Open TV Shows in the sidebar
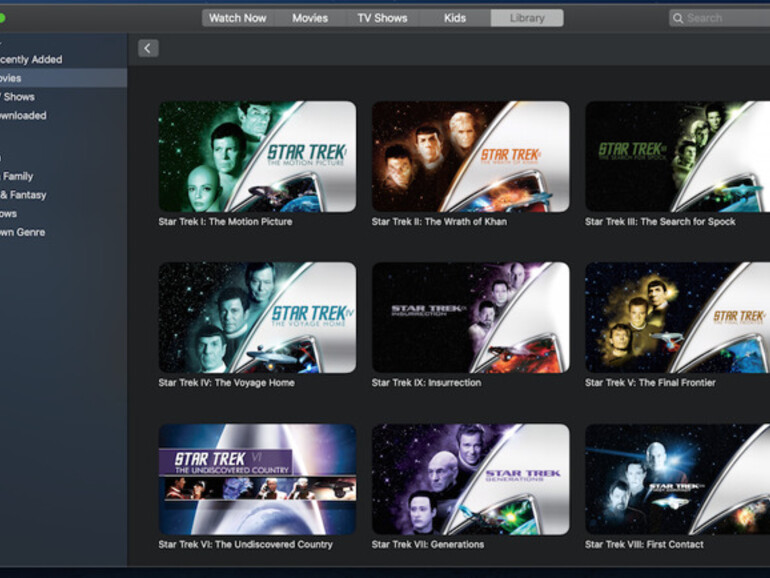 (x=63, y=97)
